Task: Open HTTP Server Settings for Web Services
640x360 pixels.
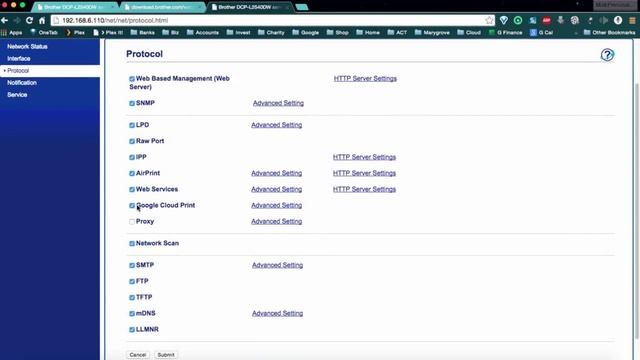Action: (x=364, y=189)
